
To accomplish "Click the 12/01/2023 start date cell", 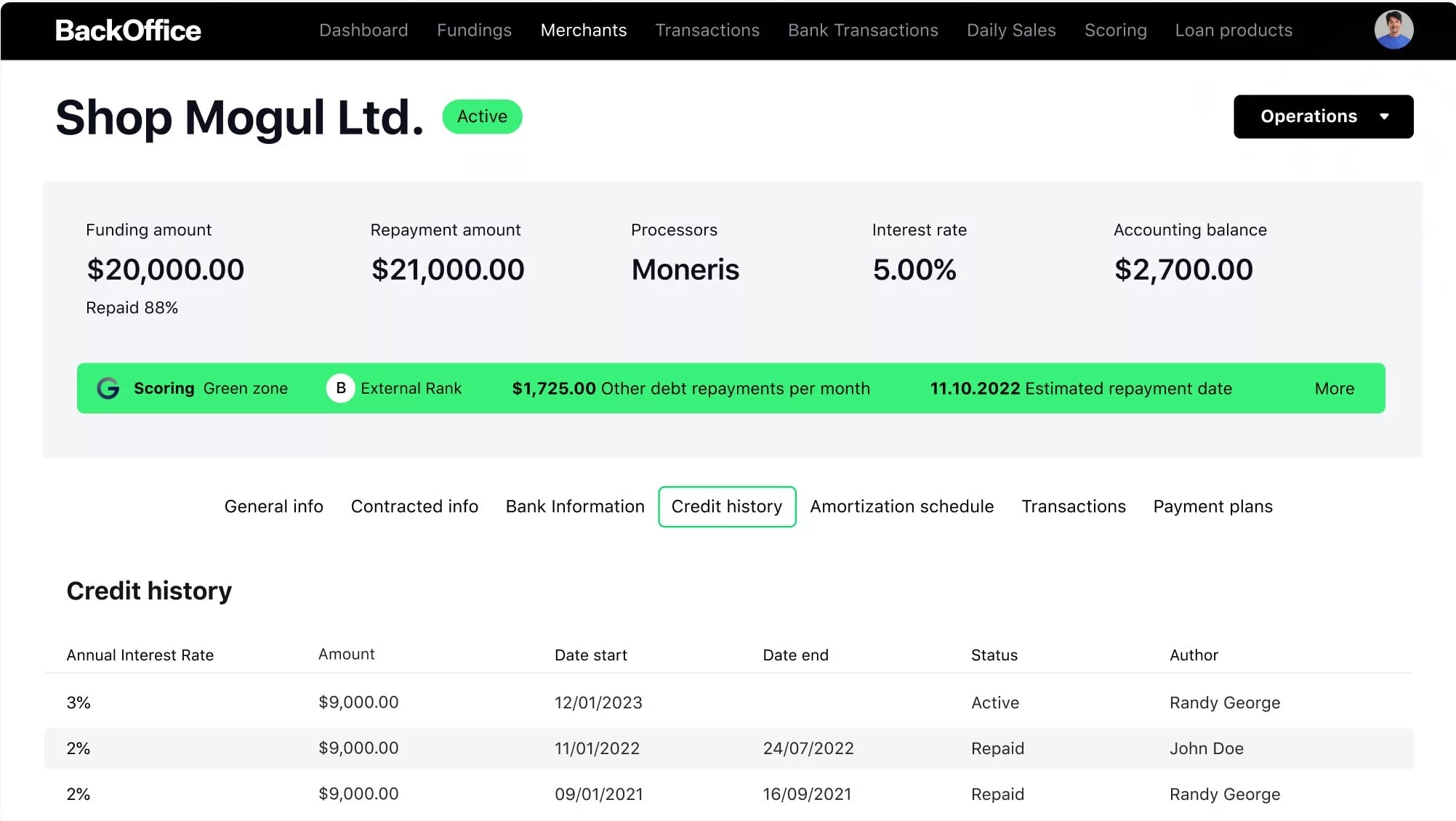I will tap(598, 703).
